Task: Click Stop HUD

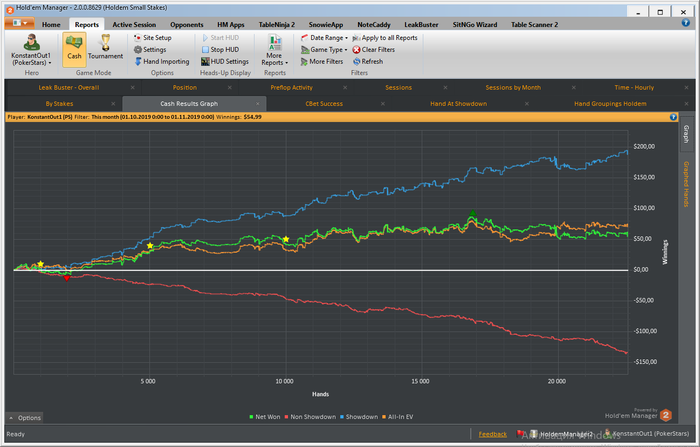Action: pos(221,50)
